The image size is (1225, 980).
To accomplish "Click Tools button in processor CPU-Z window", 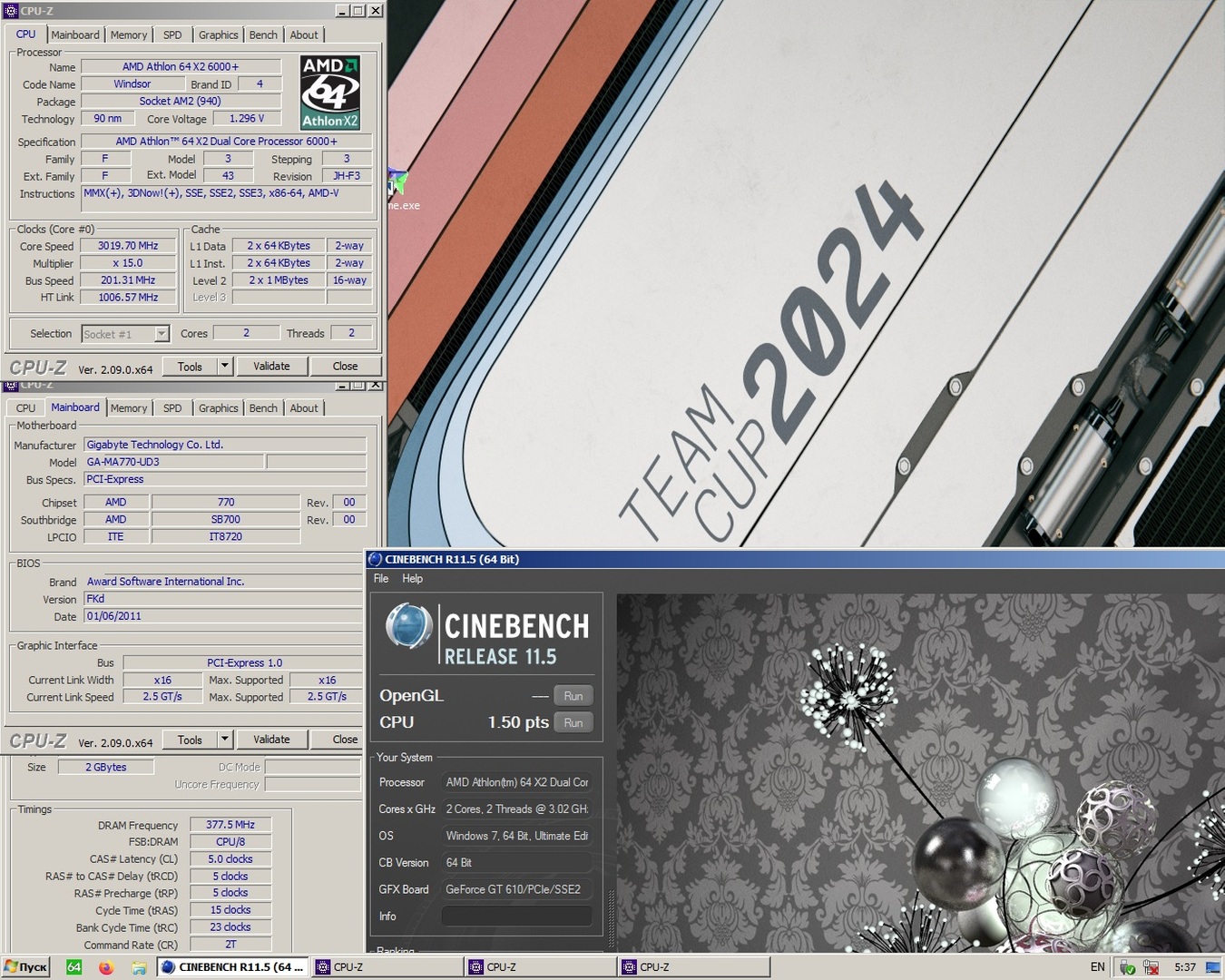I will coord(191,367).
